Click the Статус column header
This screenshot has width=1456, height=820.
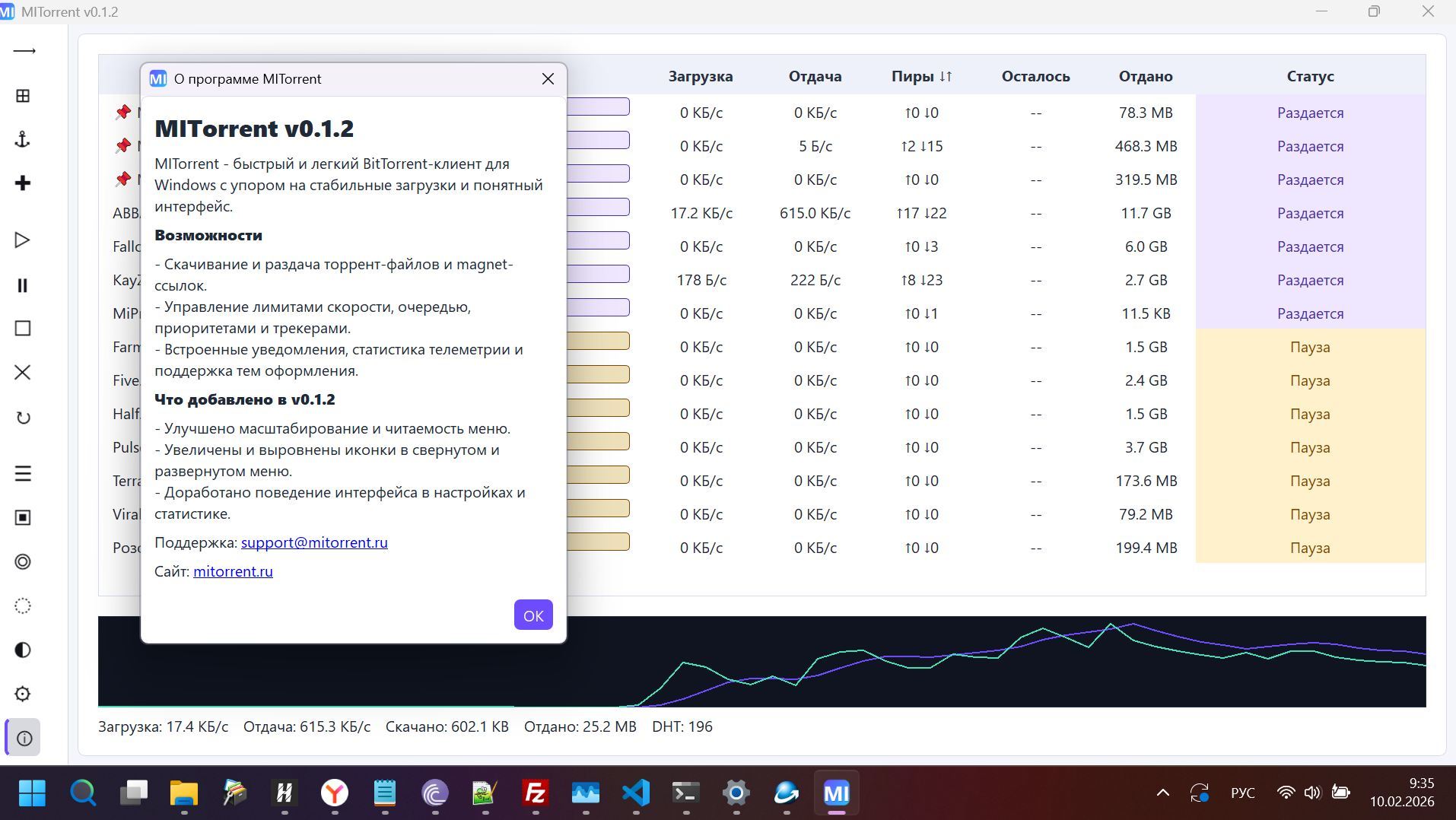pos(1310,76)
